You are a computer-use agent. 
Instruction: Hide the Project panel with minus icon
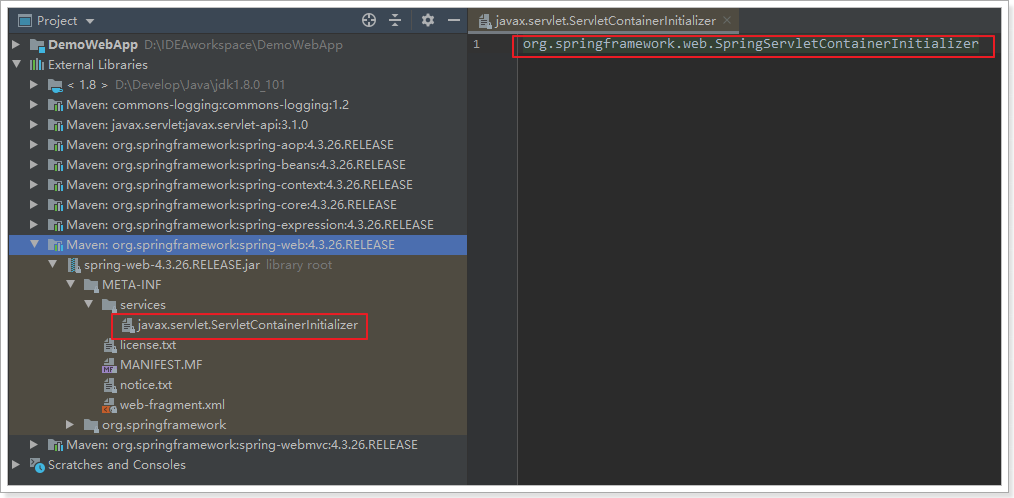[x=453, y=21]
